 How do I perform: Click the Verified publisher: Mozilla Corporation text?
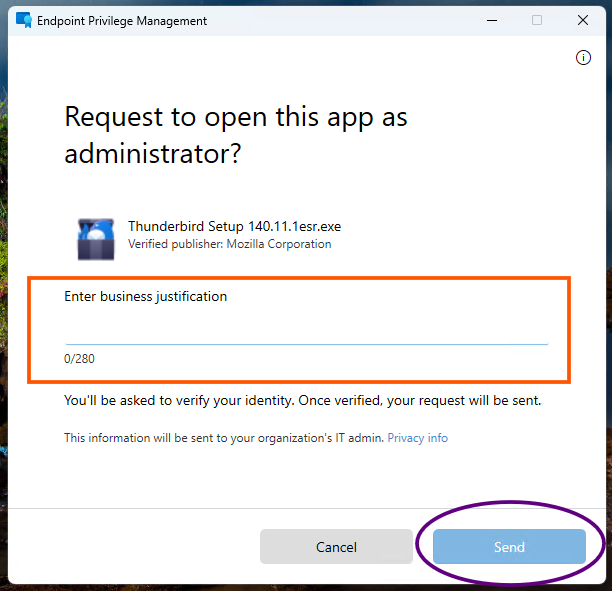click(230, 244)
